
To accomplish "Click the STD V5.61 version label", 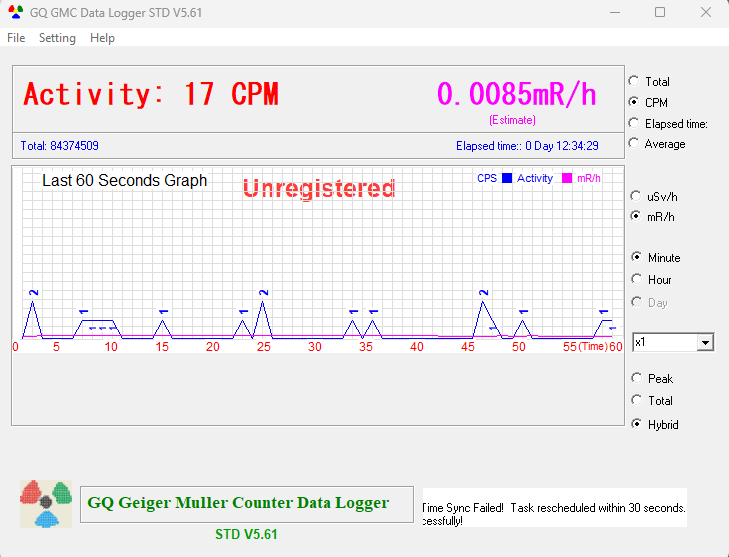I will [246, 535].
